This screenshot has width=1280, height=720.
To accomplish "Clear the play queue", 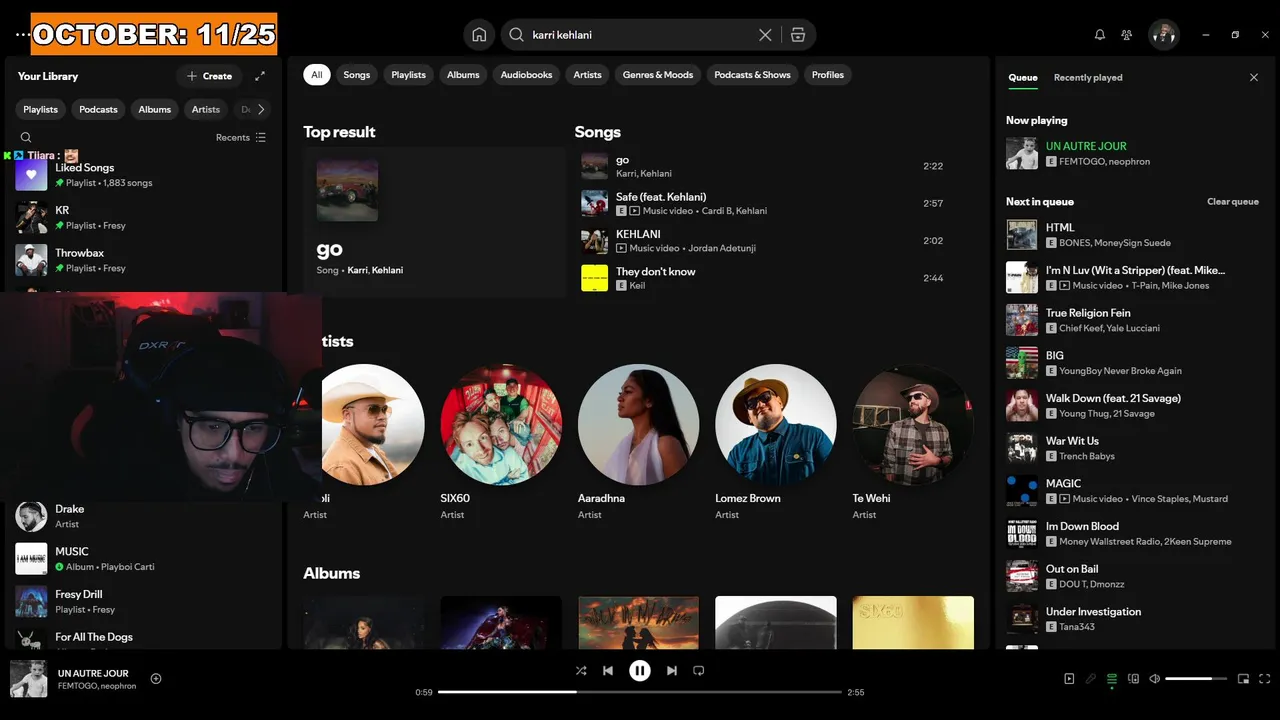I will tap(1233, 202).
